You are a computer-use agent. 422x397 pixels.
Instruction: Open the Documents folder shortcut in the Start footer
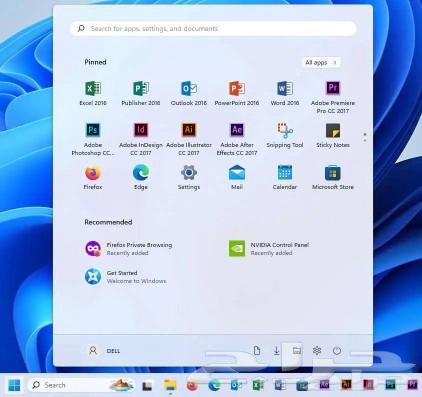point(257,351)
